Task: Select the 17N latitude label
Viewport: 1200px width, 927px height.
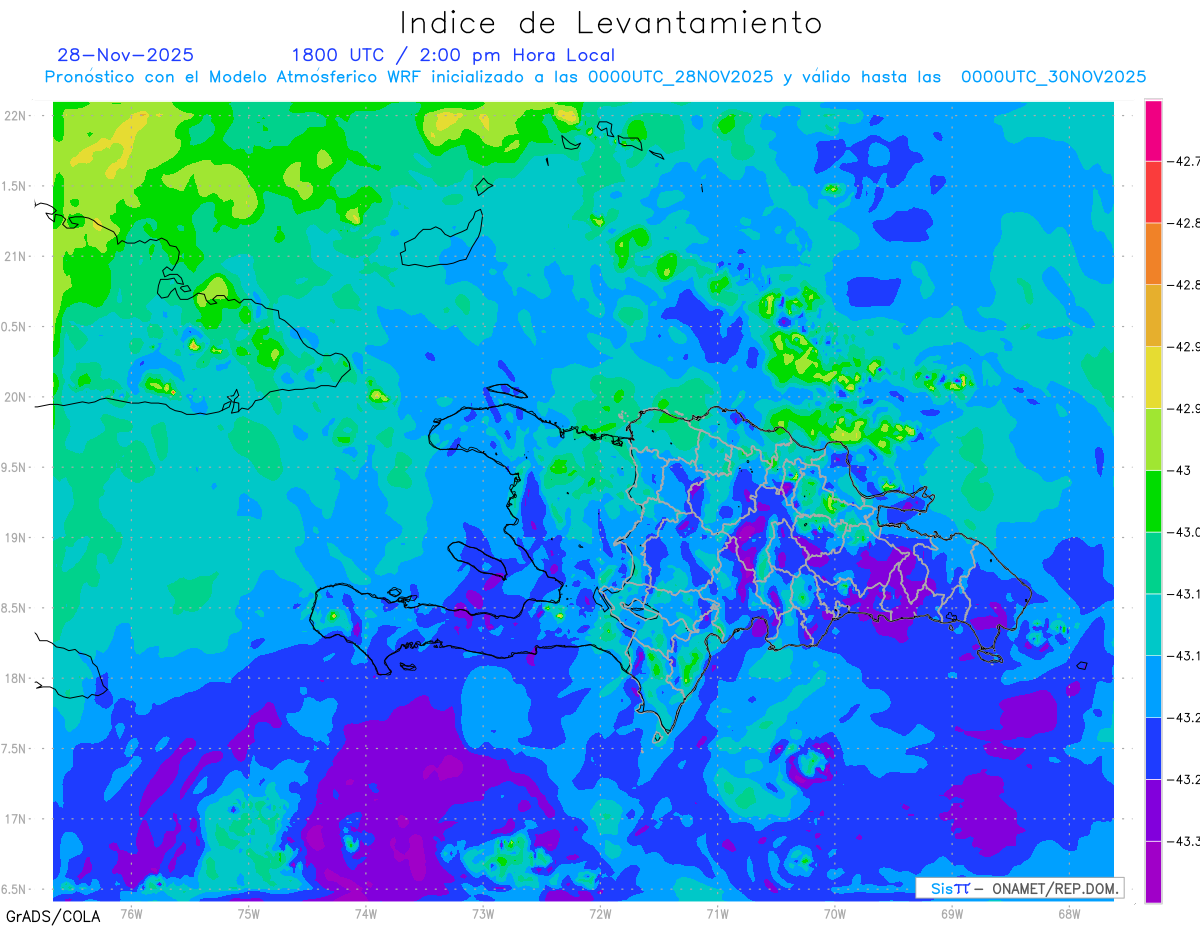Action: [x=15, y=819]
